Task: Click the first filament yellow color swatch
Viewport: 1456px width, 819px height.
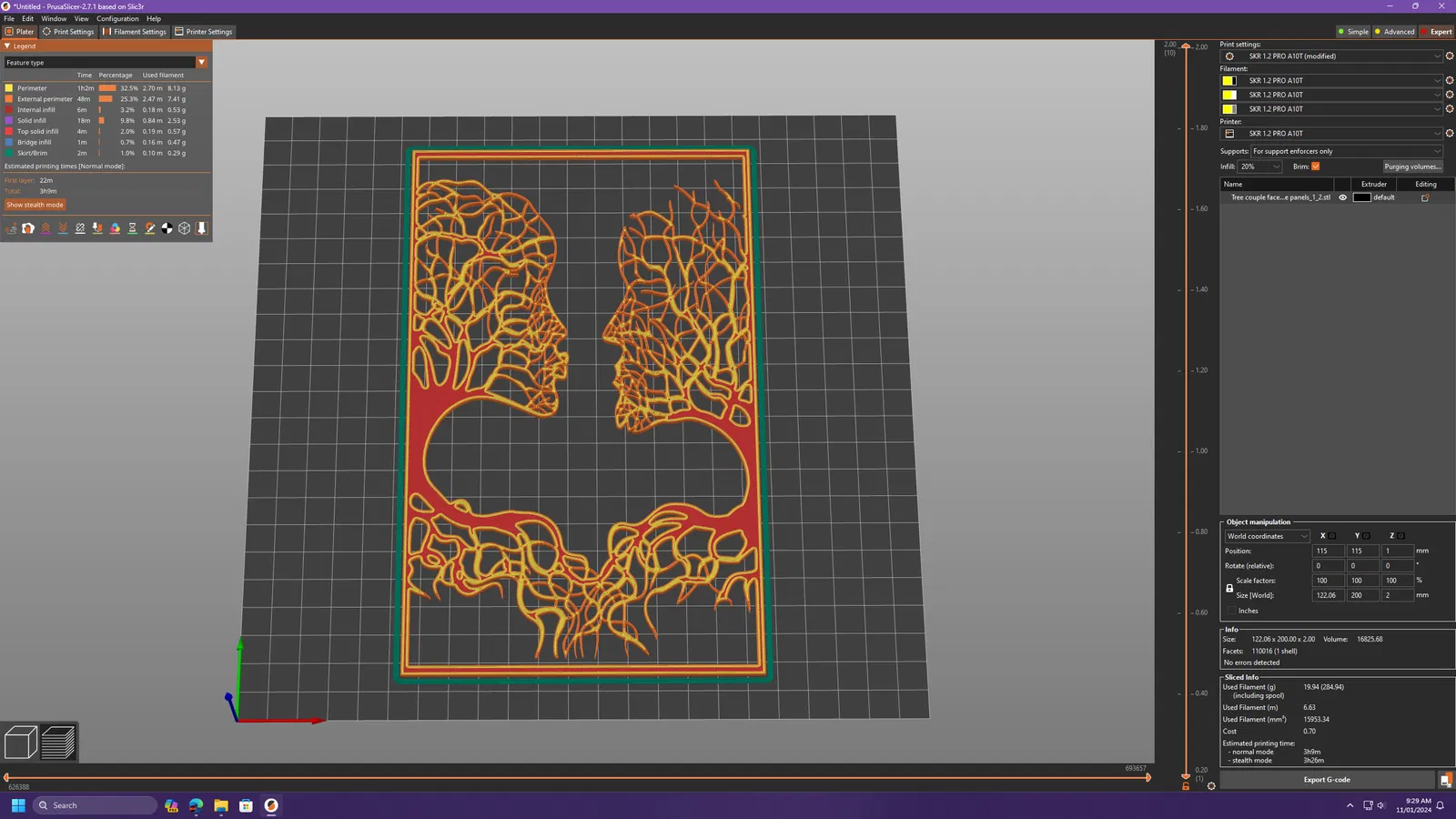Action: click(x=1228, y=81)
